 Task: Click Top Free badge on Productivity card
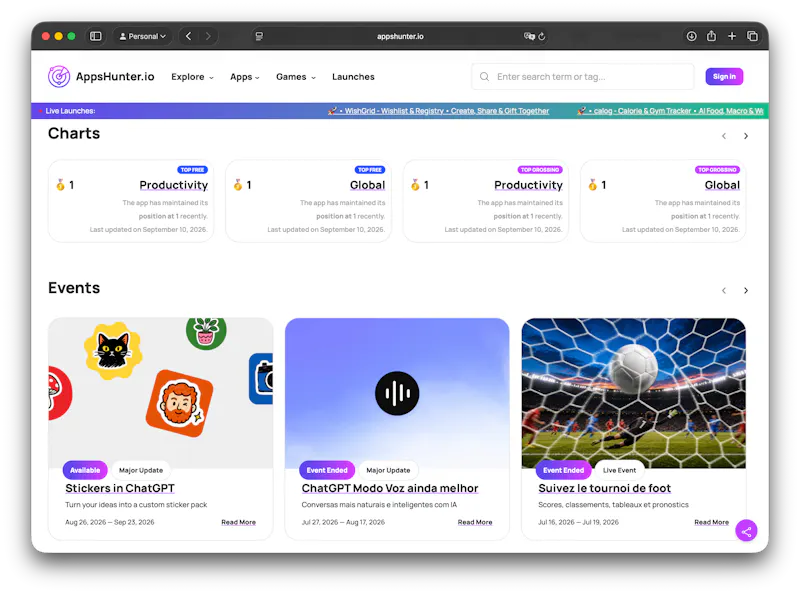[192, 169]
